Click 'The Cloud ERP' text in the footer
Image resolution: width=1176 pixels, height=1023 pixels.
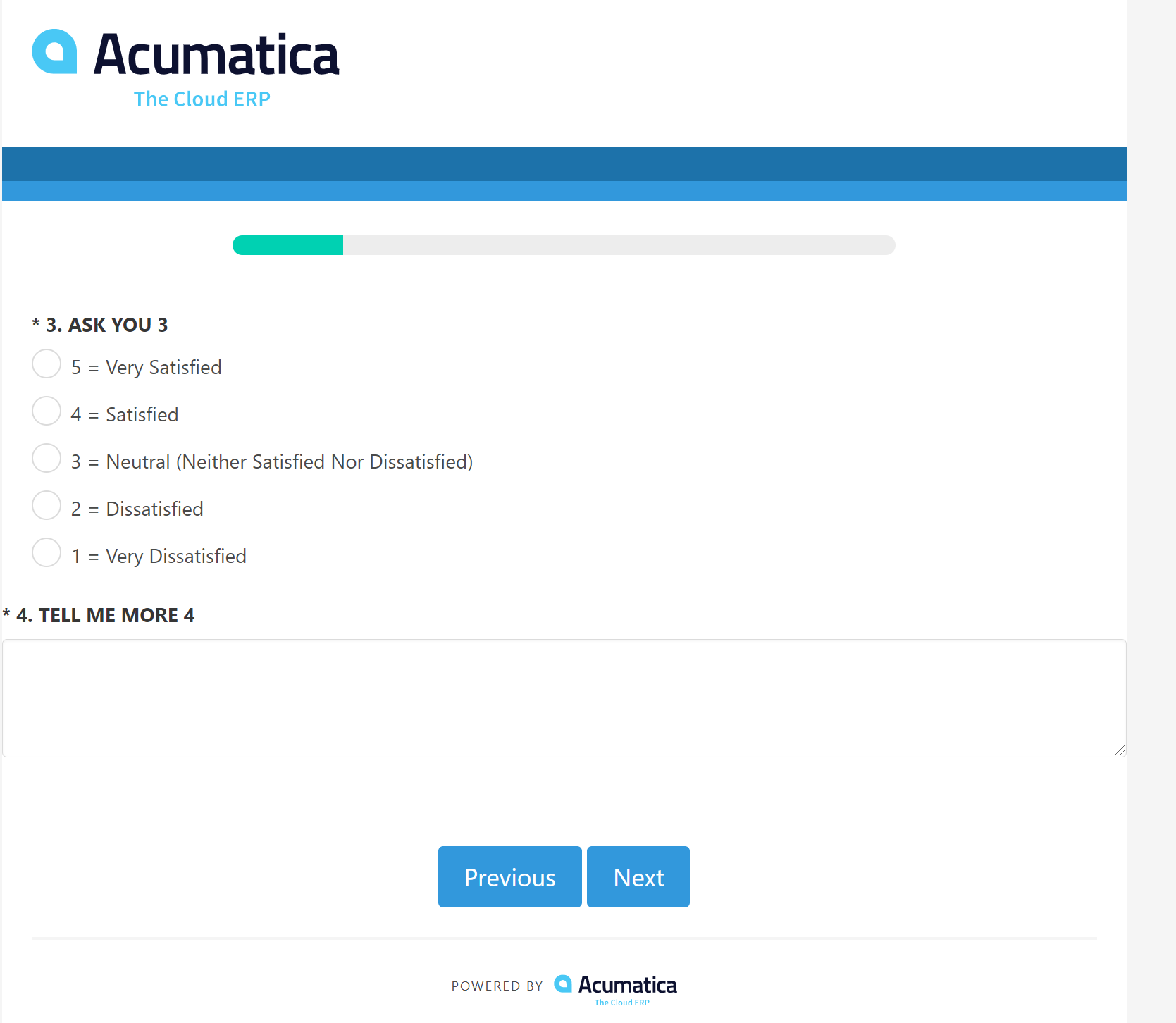[x=623, y=1003]
